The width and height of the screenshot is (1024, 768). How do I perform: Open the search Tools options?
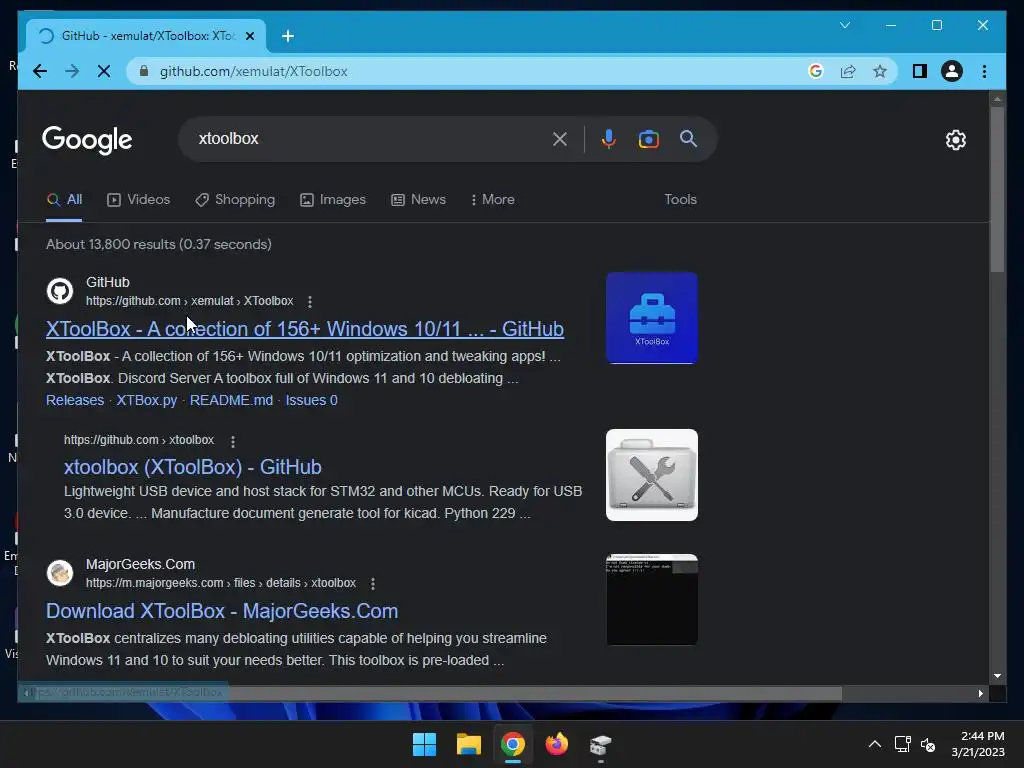tap(680, 200)
